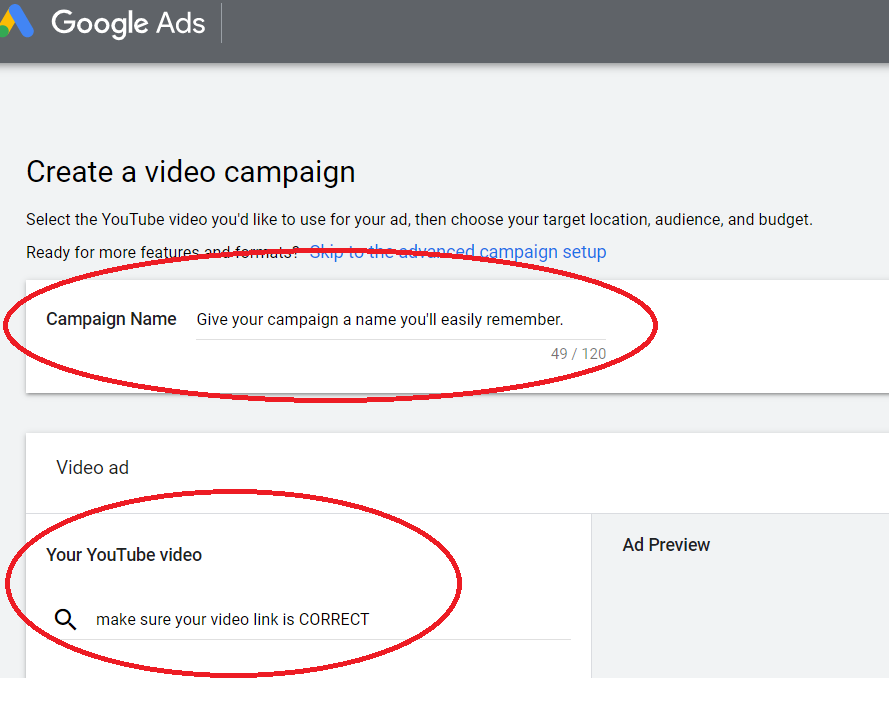The width and height of the screenshot is (889, 706).
Task: Click the Campaign Name label
Action: [x=111, y=319]
